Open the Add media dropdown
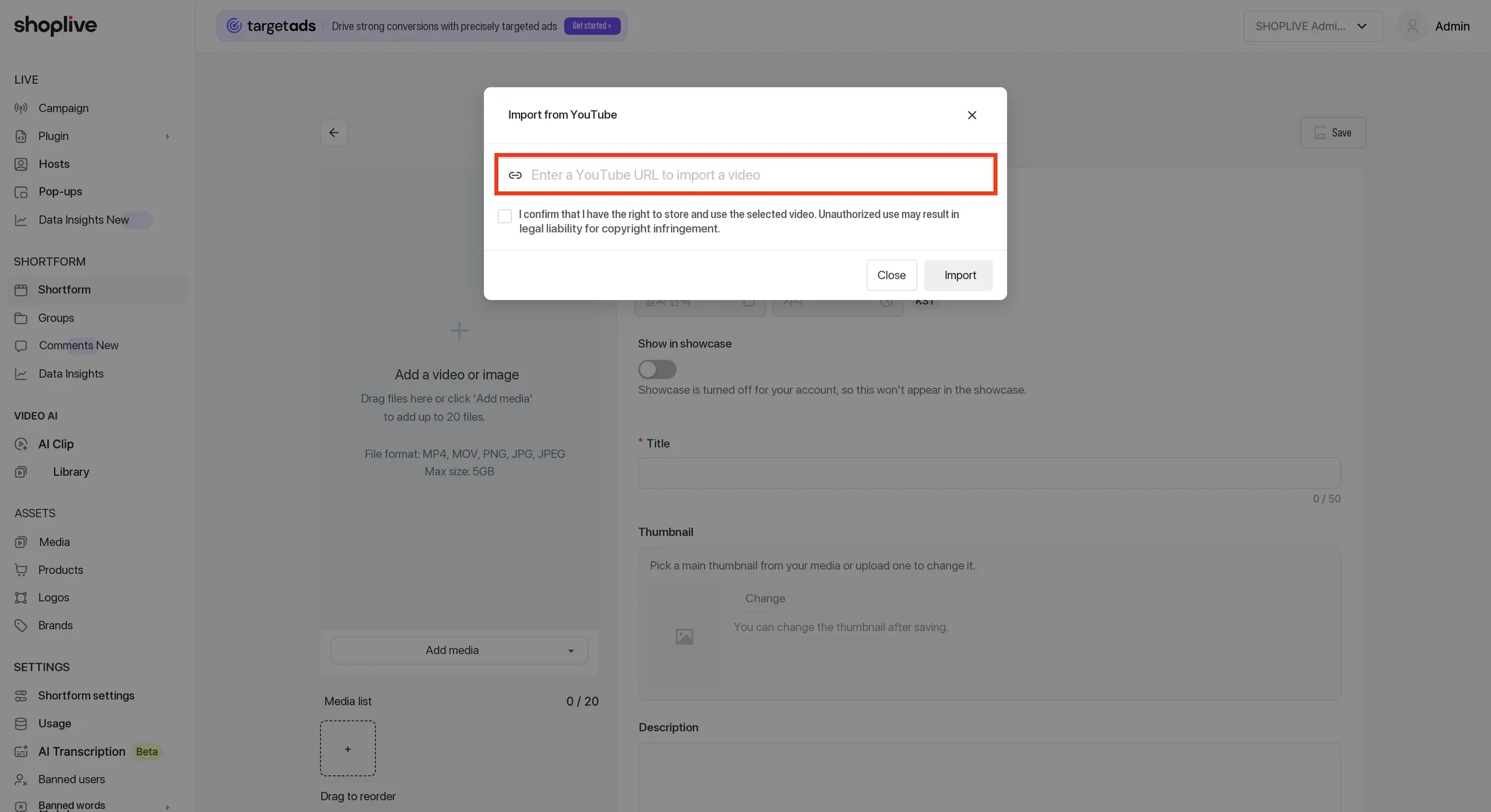This screenshot has width=1491, height=812. [459, 650]
